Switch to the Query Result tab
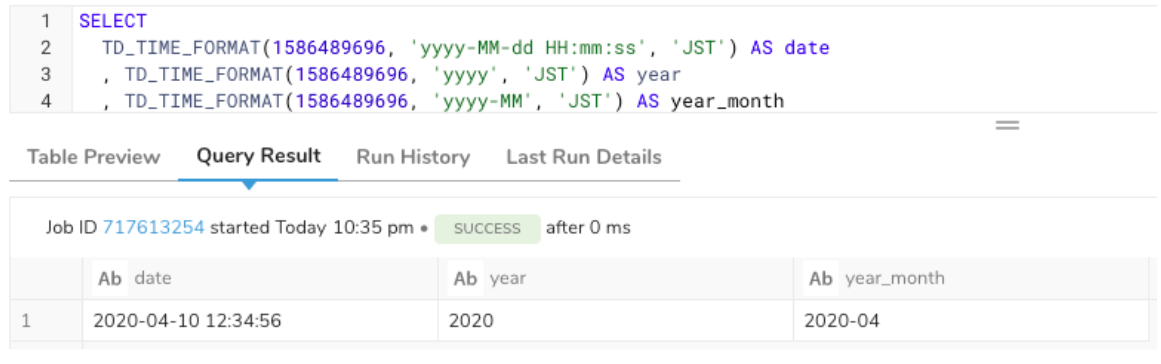The image size is (1161, 364). (258, 156)
